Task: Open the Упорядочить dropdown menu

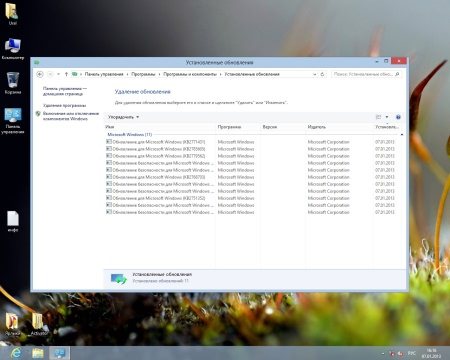Action: [123, 117]
